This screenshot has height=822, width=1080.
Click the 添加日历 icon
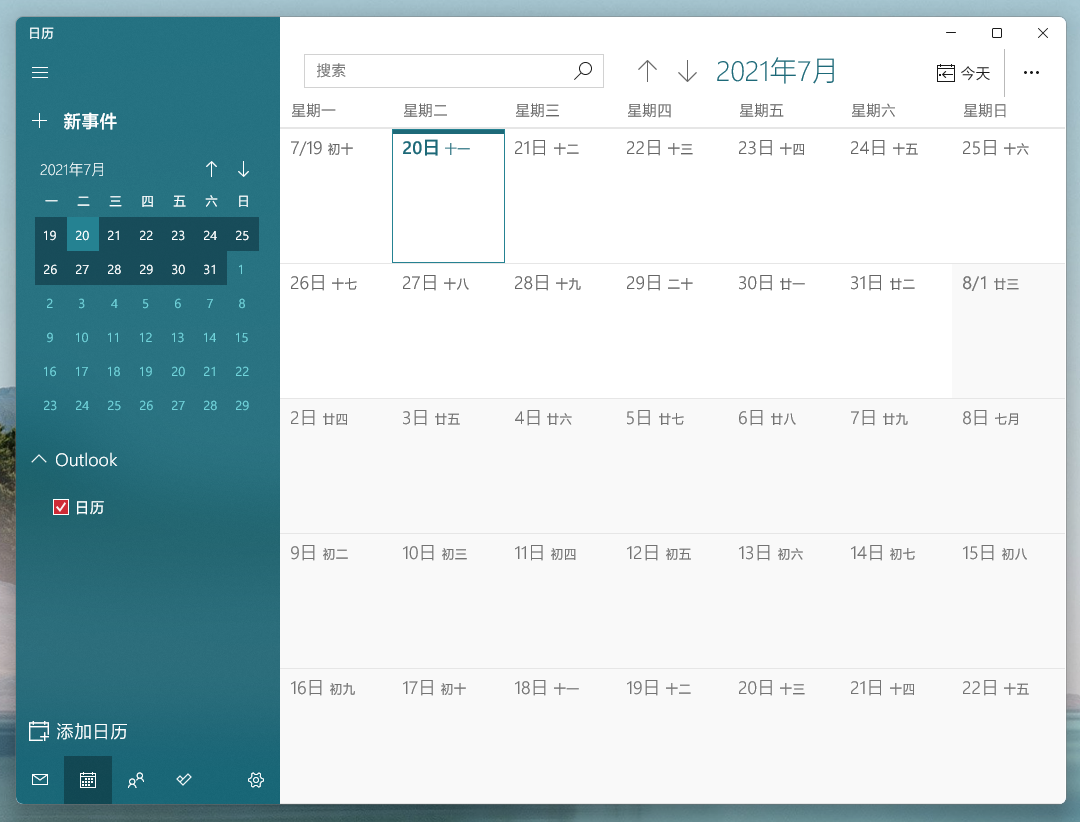coord(40,731)
